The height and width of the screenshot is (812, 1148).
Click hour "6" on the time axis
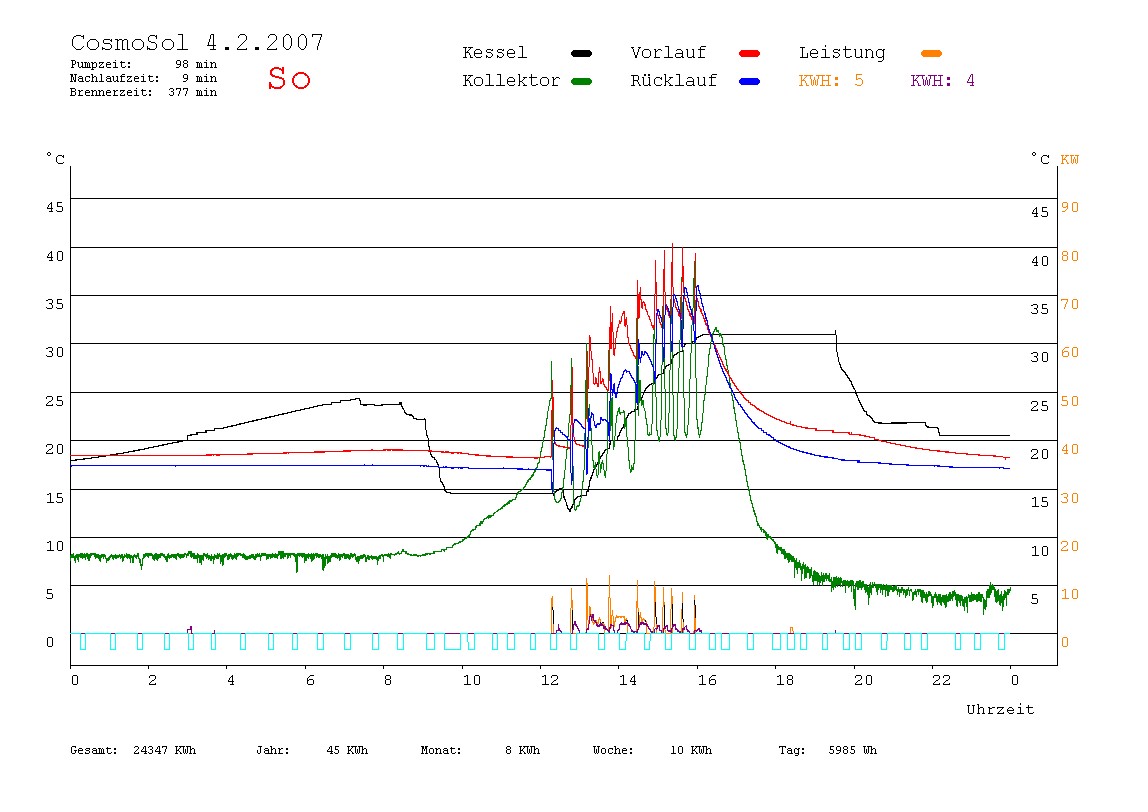310,680
